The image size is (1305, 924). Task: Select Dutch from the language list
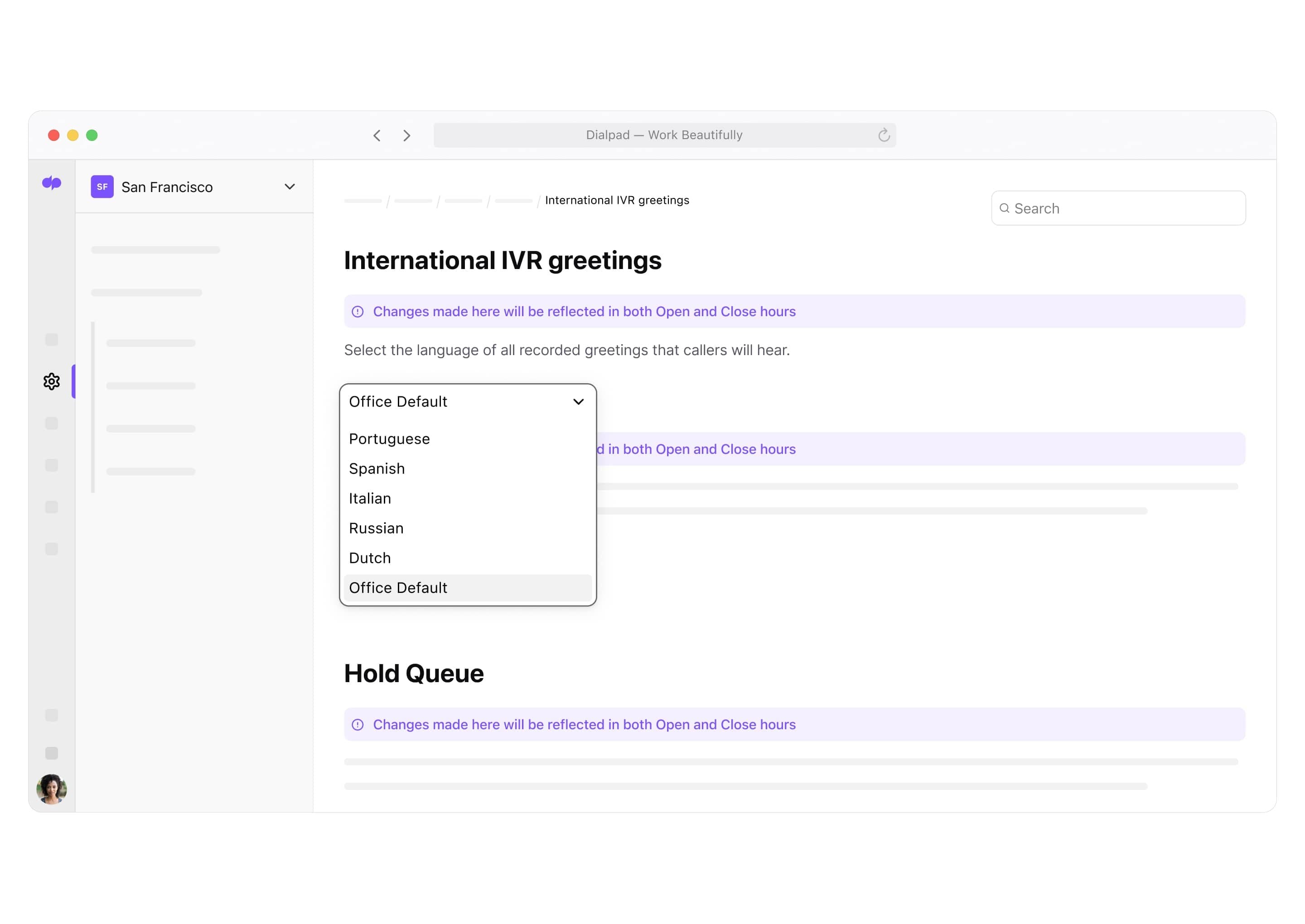click(x=370, y=557)
